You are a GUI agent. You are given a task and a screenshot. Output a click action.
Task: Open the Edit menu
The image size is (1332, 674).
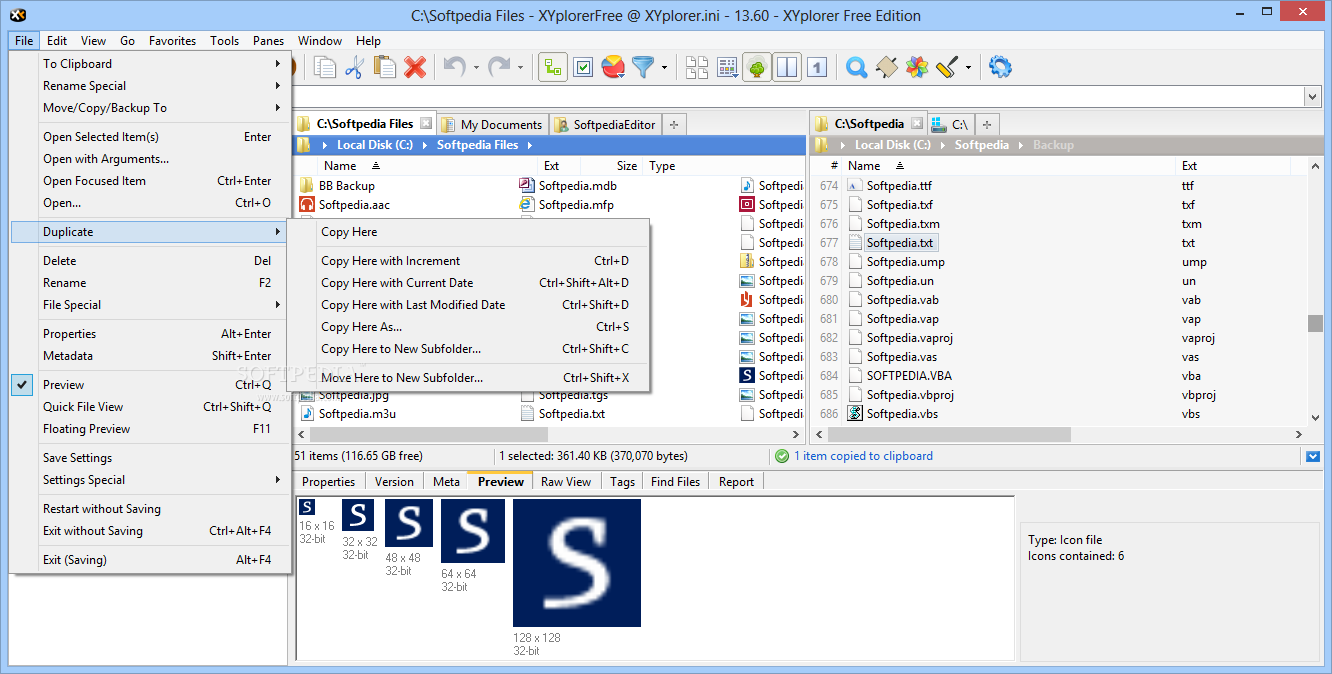(x=57, y=41)
